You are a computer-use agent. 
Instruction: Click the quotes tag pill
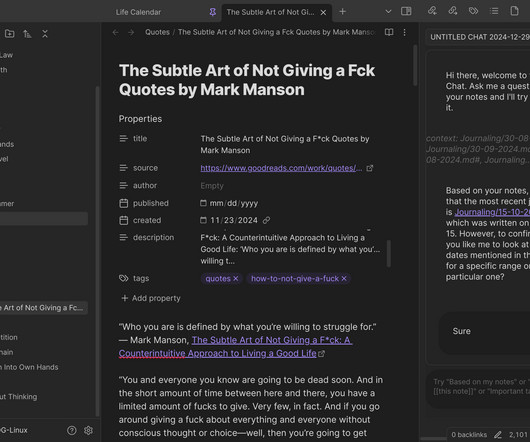click(x=218, y=278)
